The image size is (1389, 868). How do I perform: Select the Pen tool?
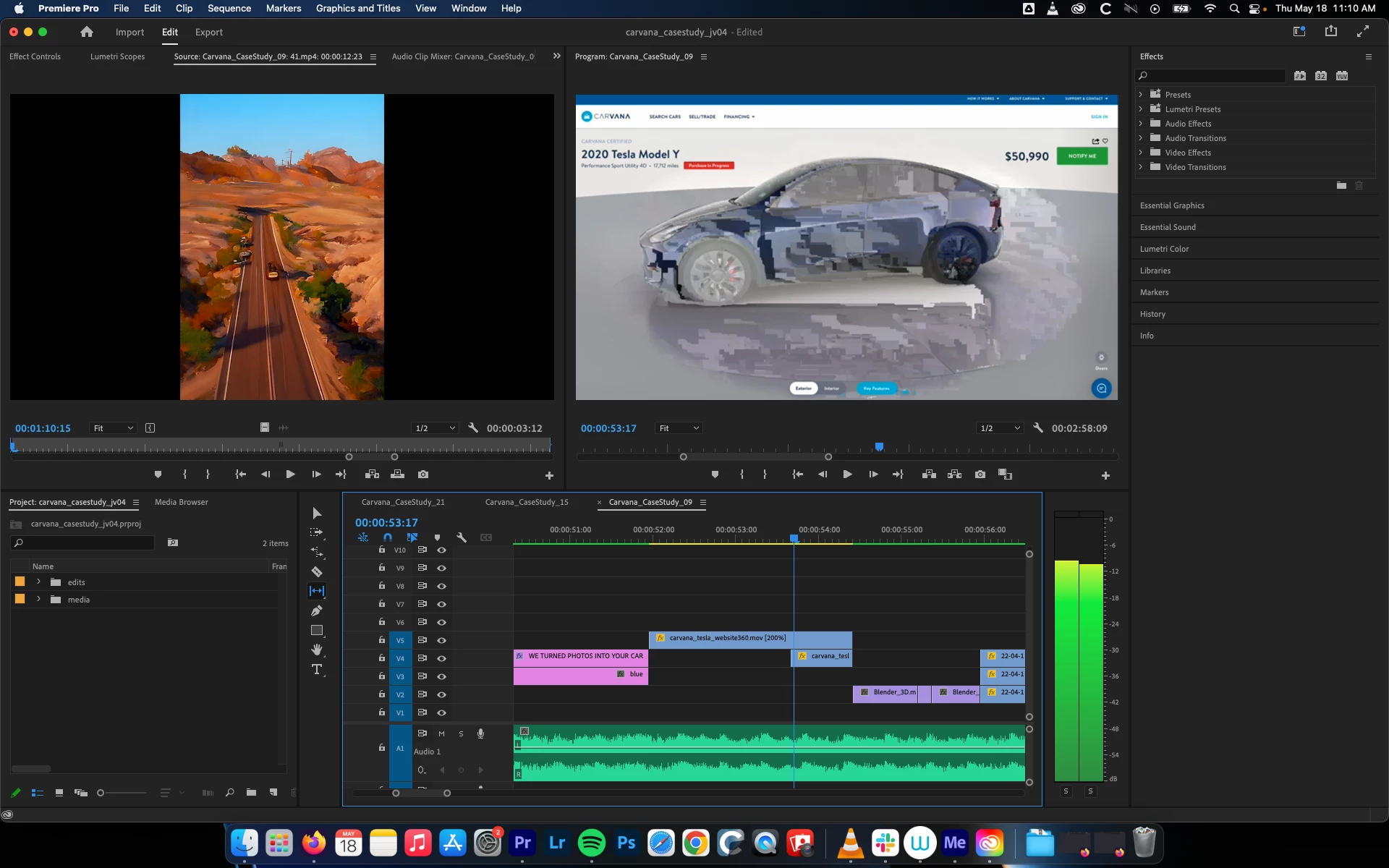tap(316, 610)
